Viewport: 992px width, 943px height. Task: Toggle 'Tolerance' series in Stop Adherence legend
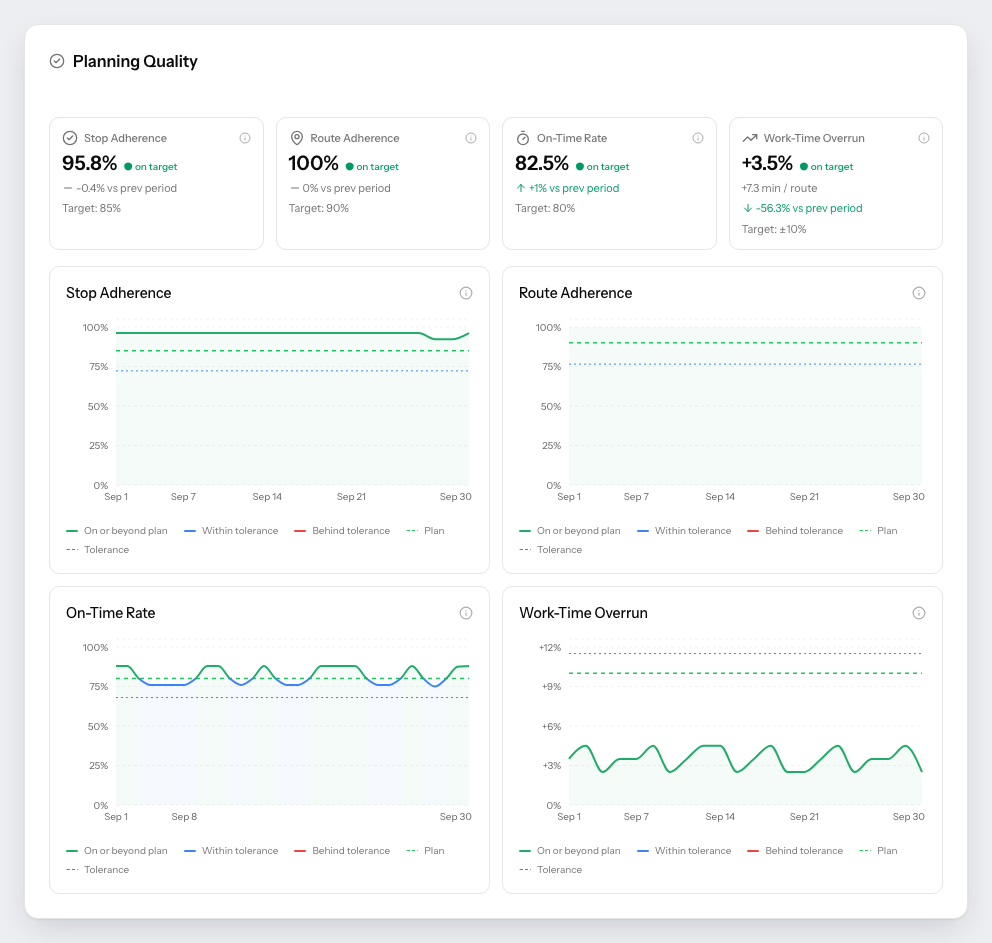(97, 550)
